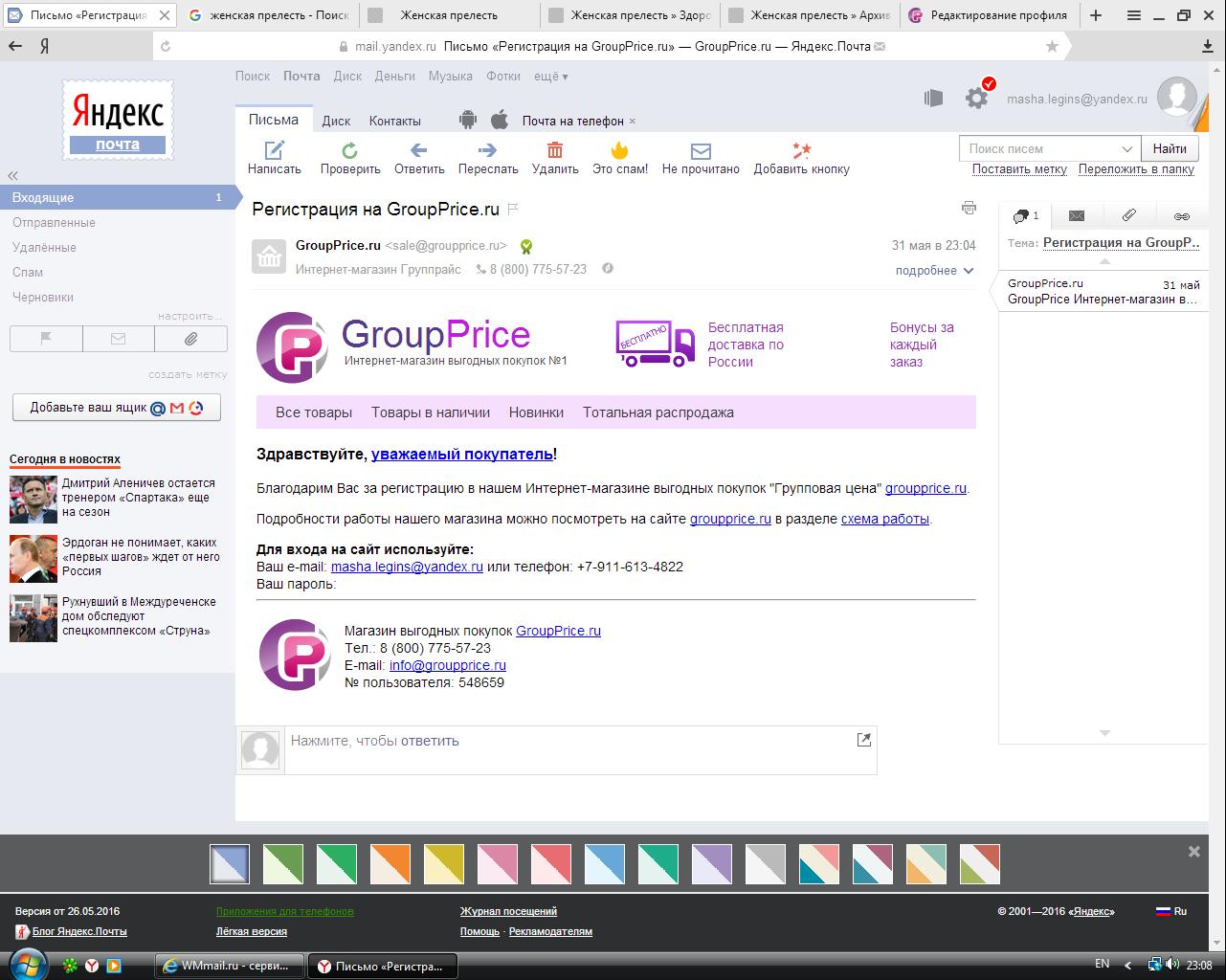Show the letters envelope tab in side panel
Image resolution: width=1226 pixels, height=980 pixels.
(1077, 216)
